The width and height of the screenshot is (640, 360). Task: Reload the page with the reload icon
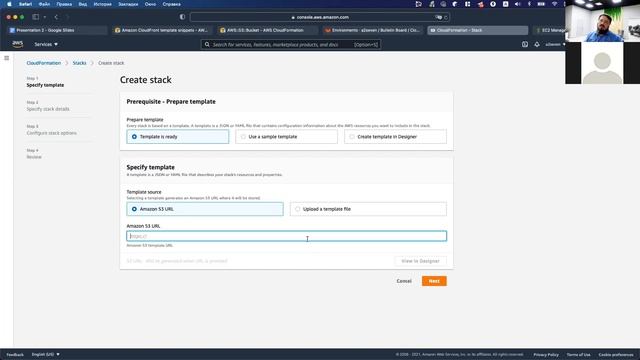pyautogui.click(x=446, y=17)
